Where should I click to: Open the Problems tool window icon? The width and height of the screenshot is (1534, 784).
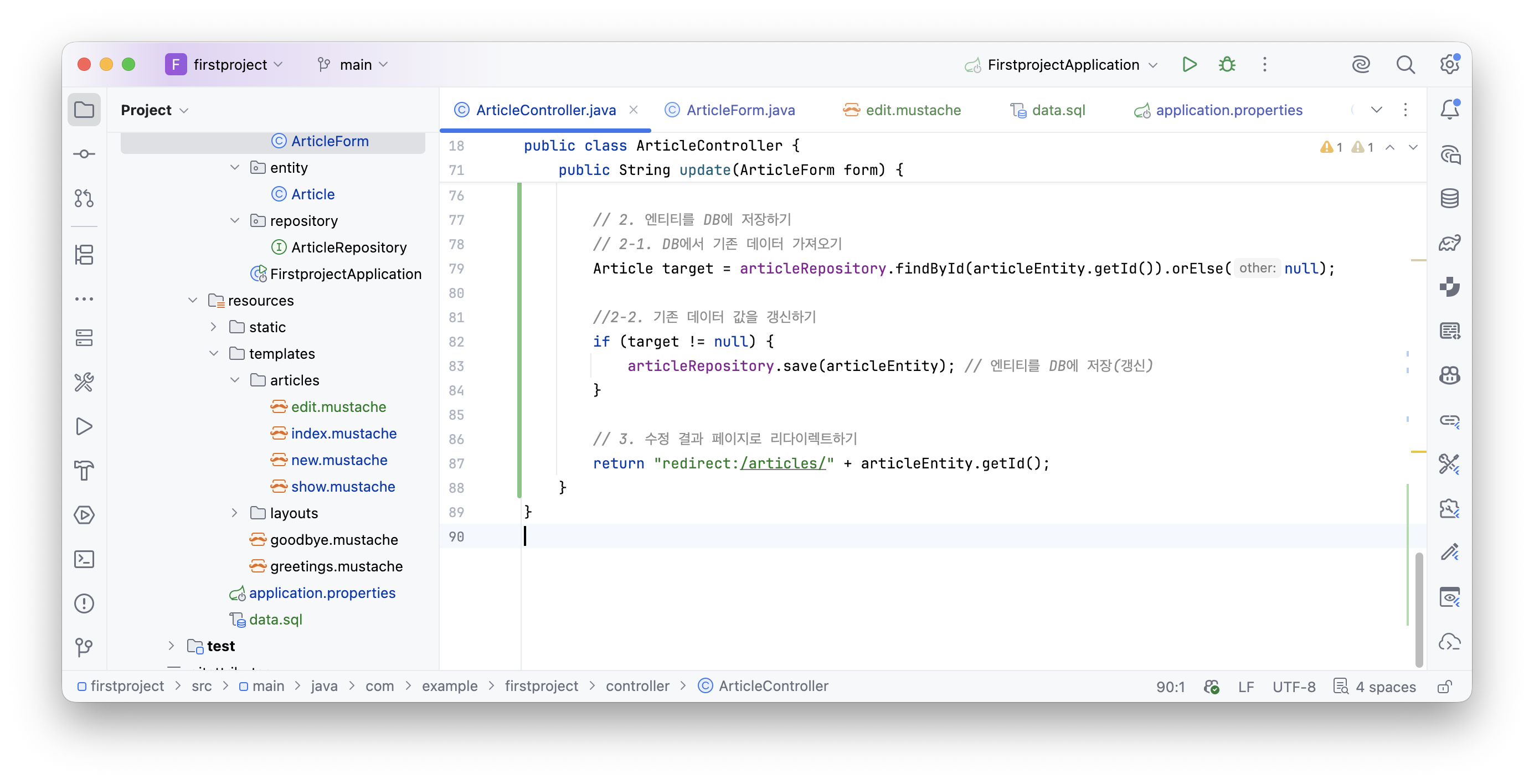tap(84, 604)
